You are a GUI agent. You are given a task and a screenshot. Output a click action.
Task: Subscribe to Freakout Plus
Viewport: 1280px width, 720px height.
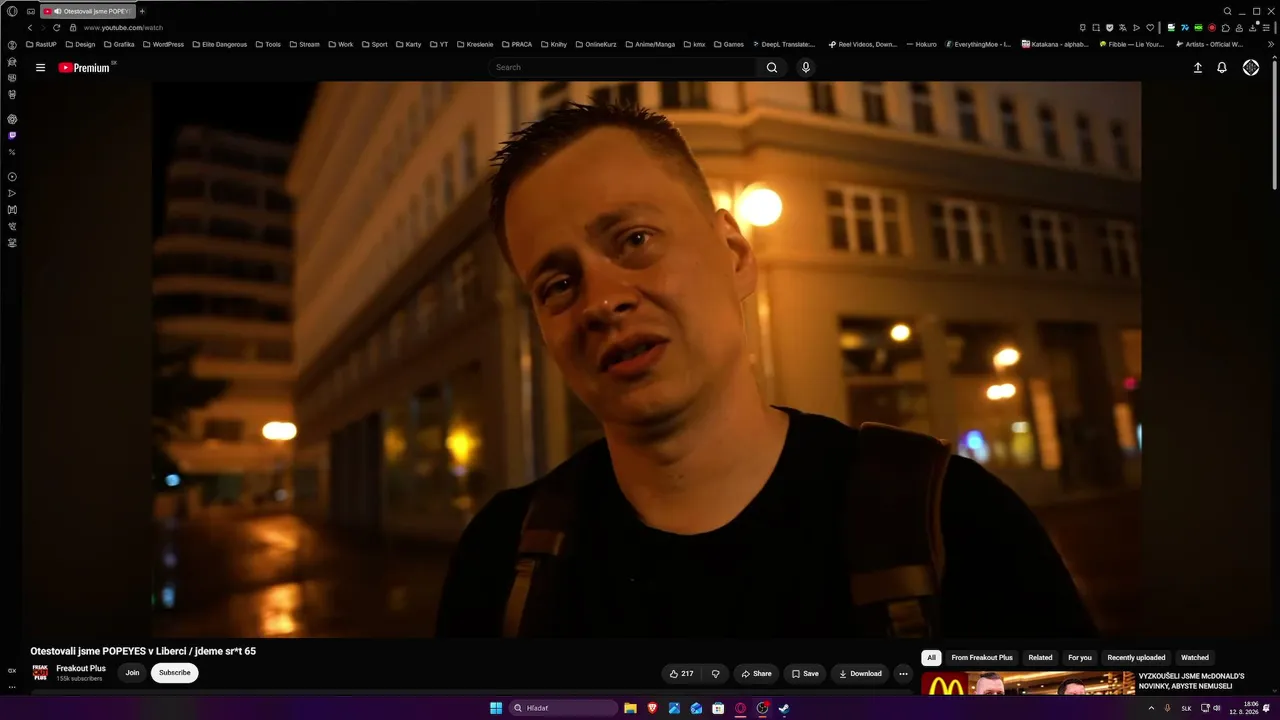point(174,673)
